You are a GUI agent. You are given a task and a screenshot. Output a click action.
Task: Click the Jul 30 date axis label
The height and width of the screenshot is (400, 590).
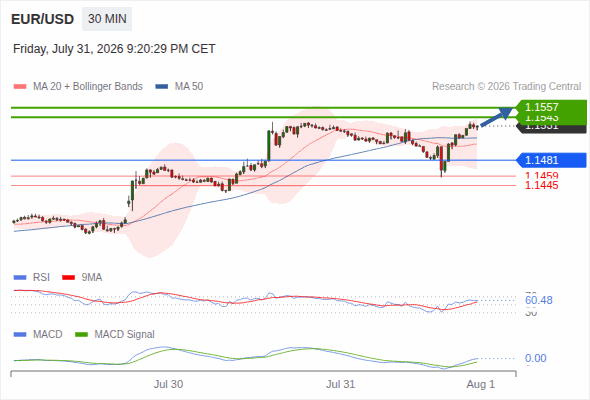168,384
